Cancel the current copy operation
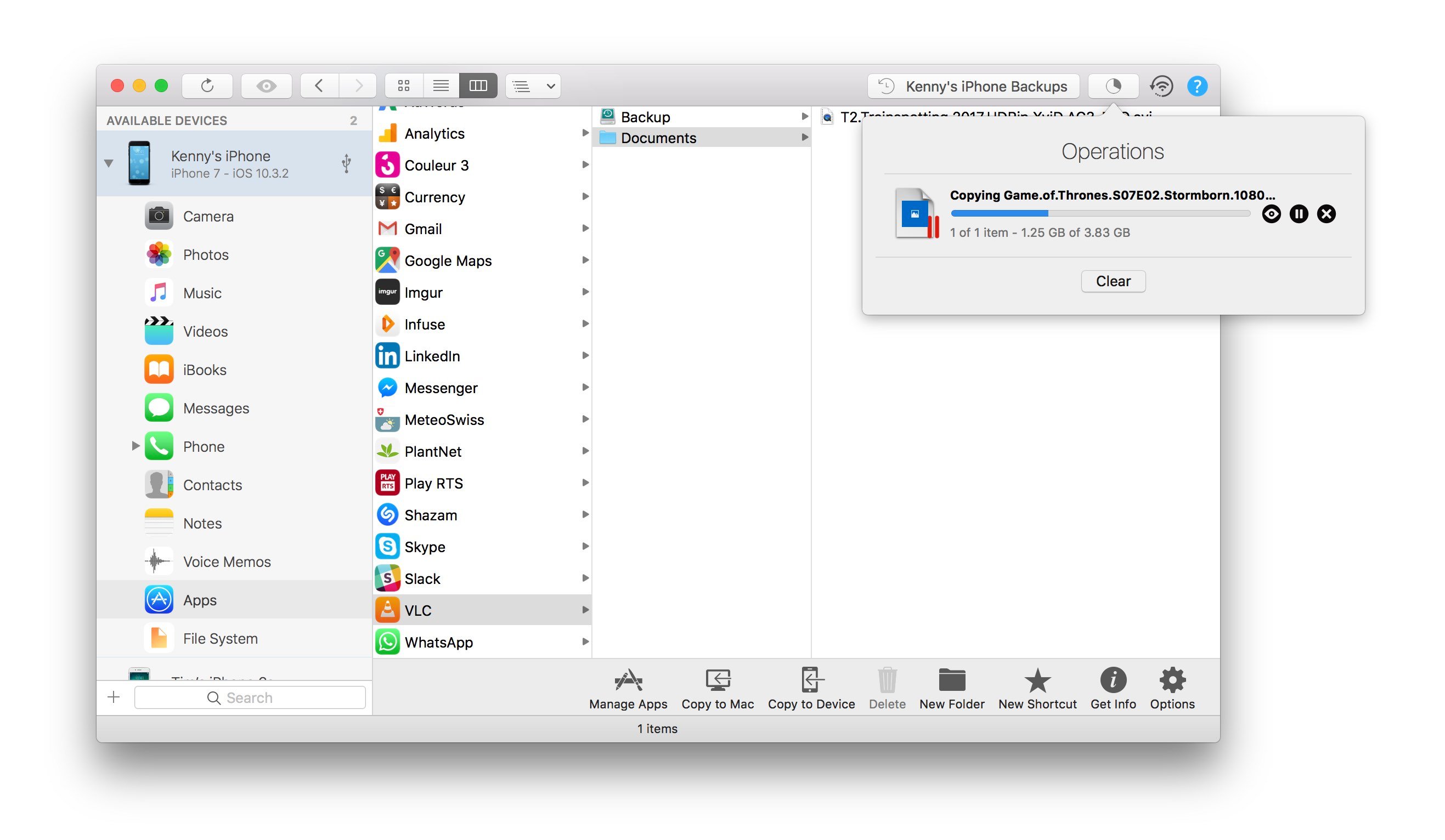Viewport: 1445px width, 840px height. 1326,213
